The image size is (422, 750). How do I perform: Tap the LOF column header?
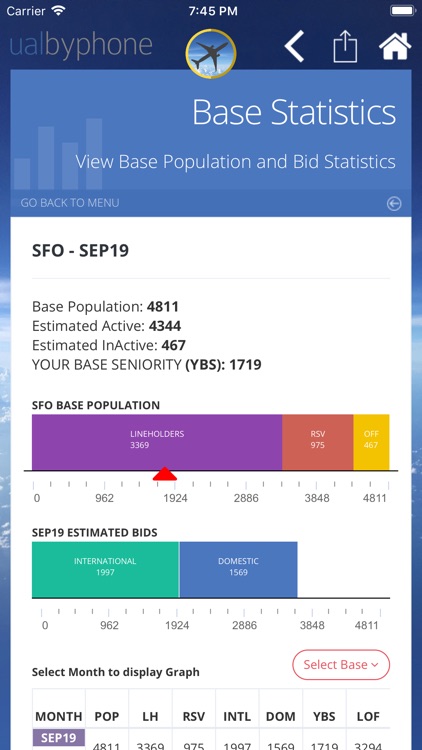coord(368,717)
